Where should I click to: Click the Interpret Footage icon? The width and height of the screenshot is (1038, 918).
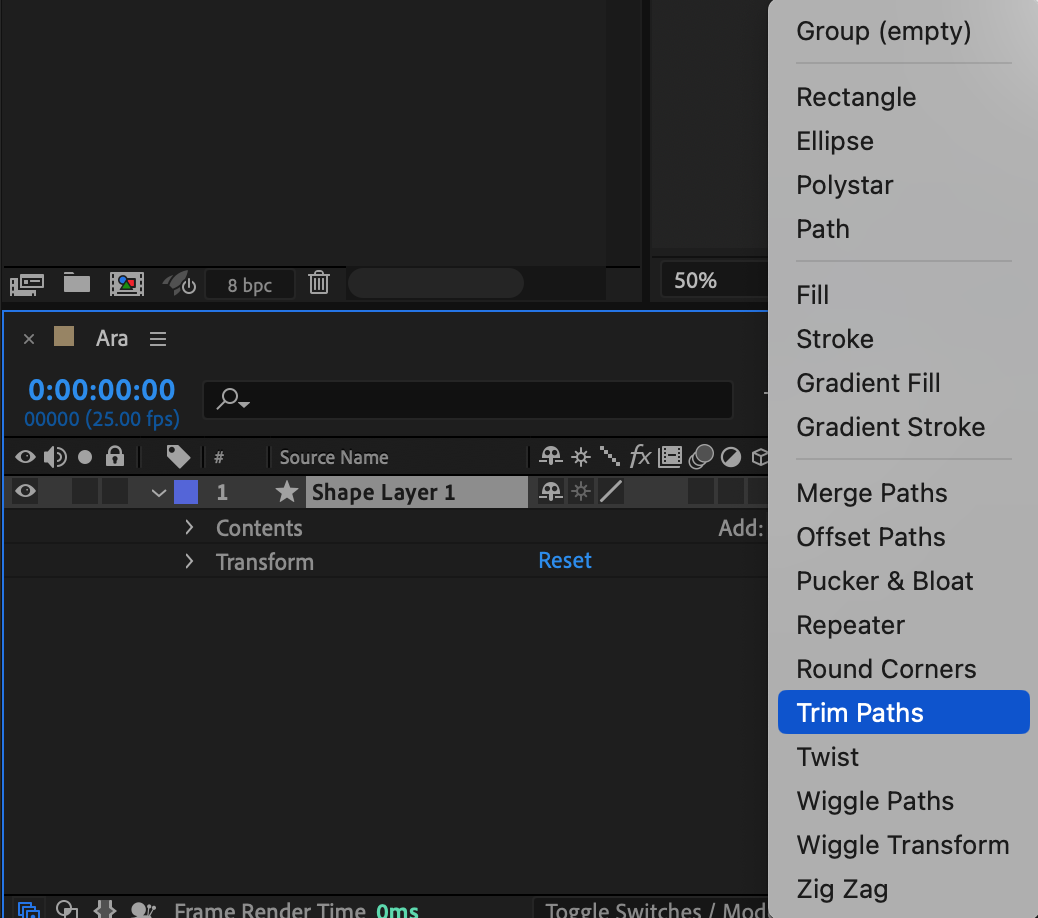pos(27,284)
